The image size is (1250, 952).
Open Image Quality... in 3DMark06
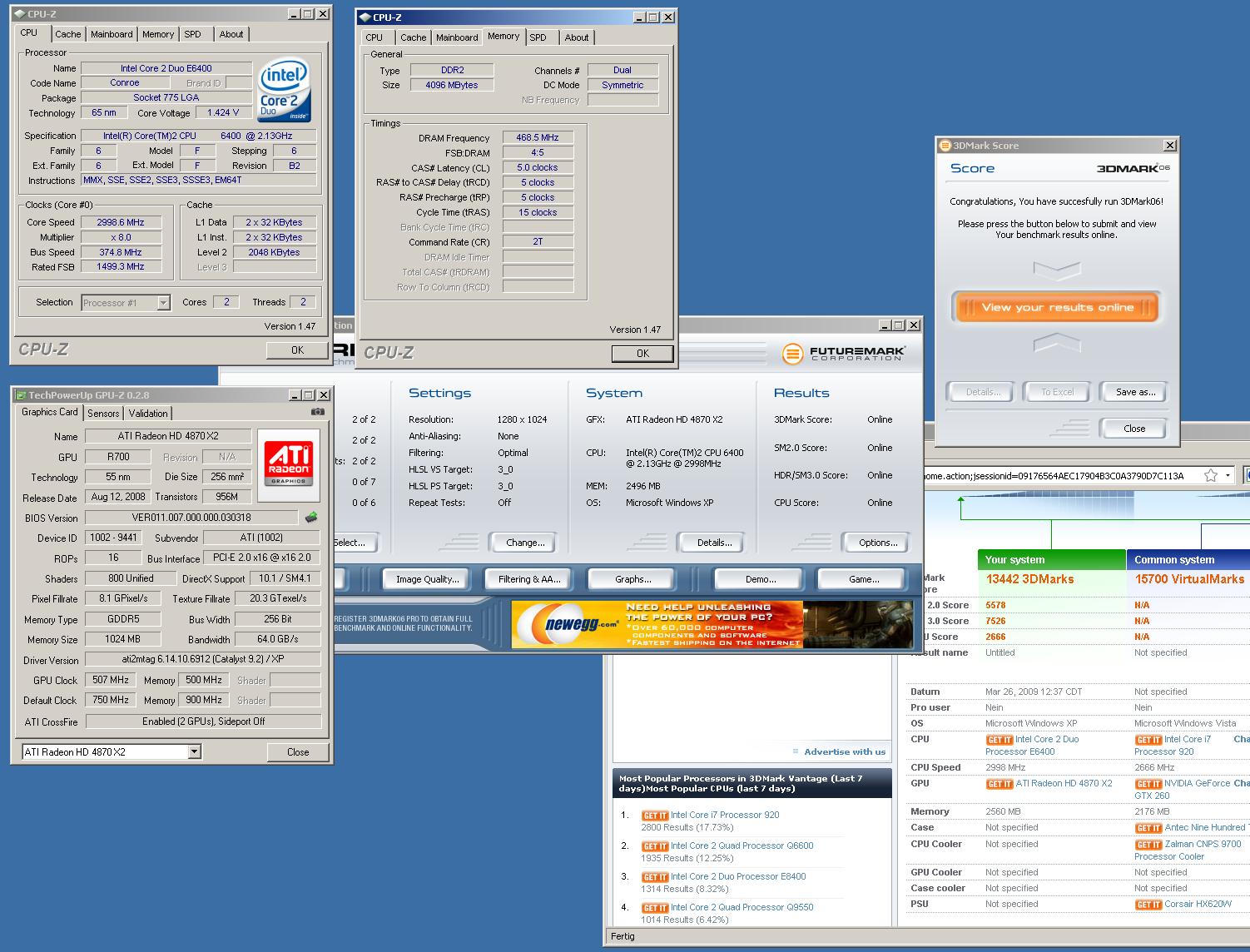(427, 579)
